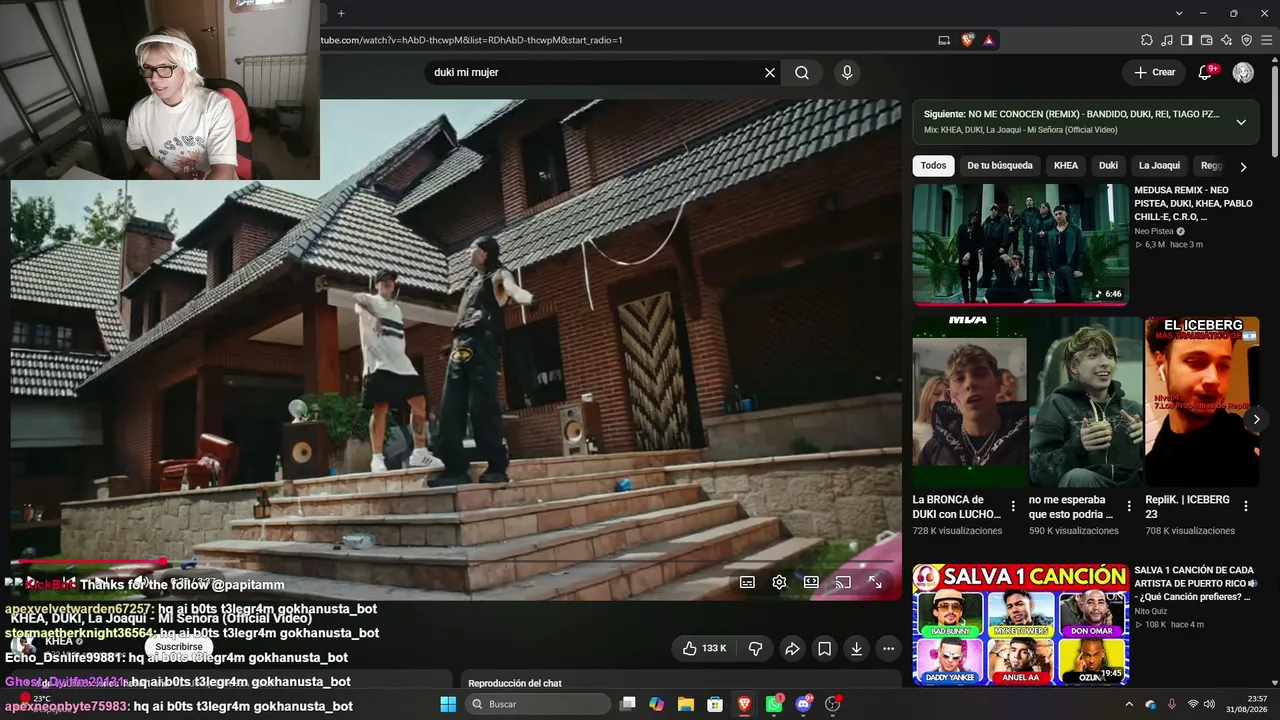Screen dimensions: 1280x720
Task: Open the YouTube account avatar menu
Action: click(1243, 72)
